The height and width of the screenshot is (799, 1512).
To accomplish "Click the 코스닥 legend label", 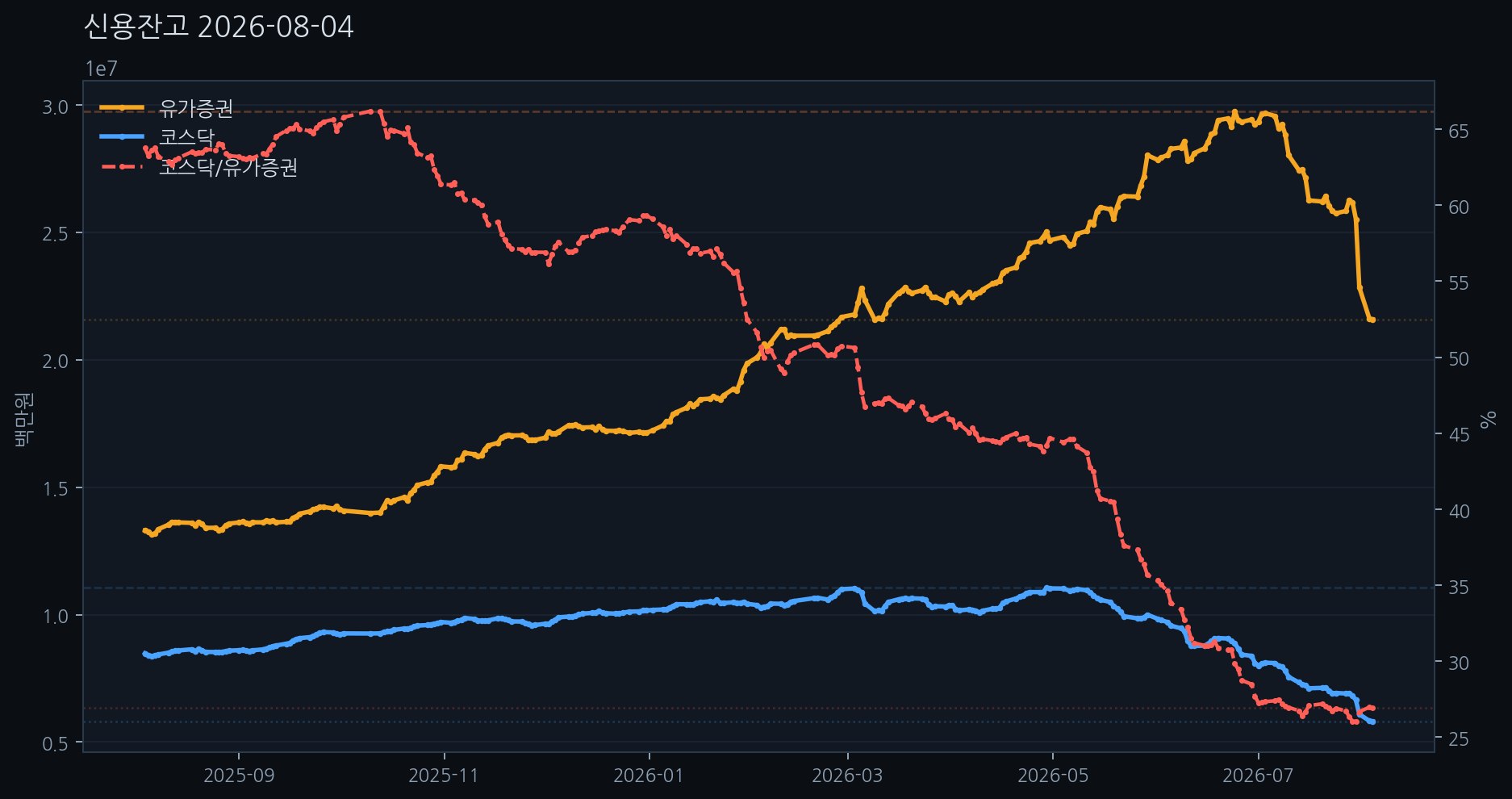I will point(187,137).
